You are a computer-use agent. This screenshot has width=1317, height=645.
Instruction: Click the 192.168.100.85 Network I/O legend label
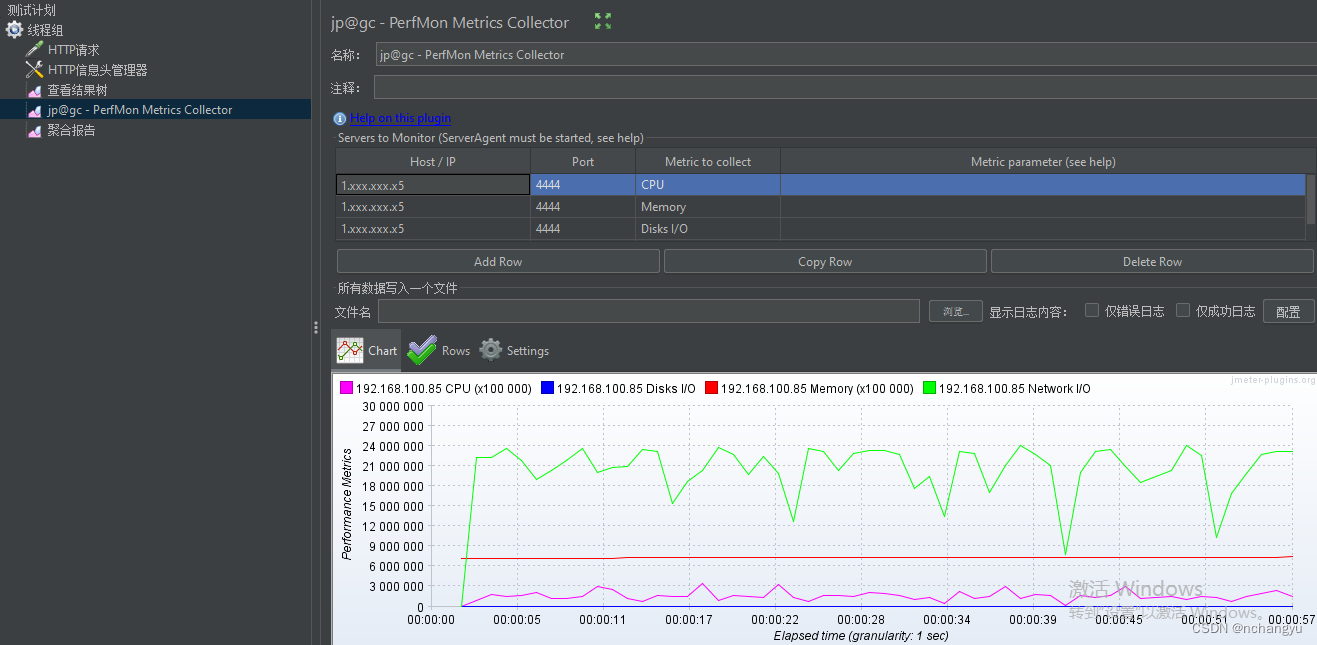click(1014, 388)
